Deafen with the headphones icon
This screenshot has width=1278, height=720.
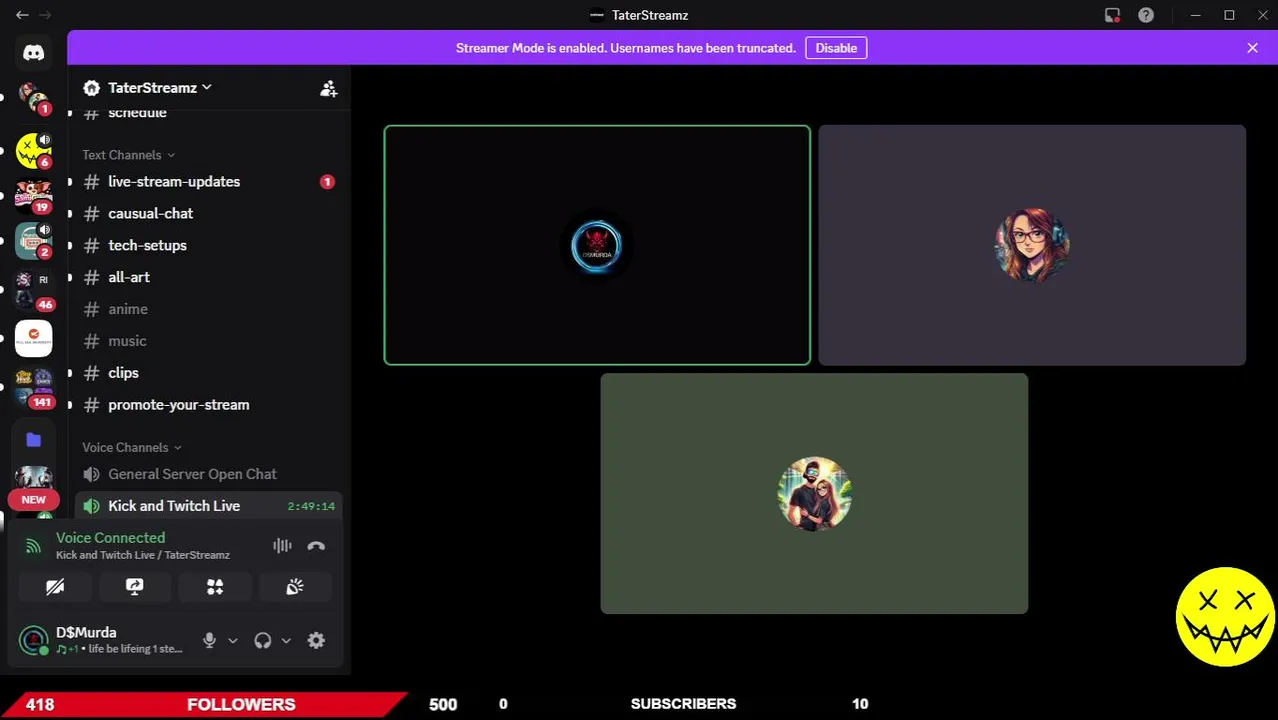263,640
